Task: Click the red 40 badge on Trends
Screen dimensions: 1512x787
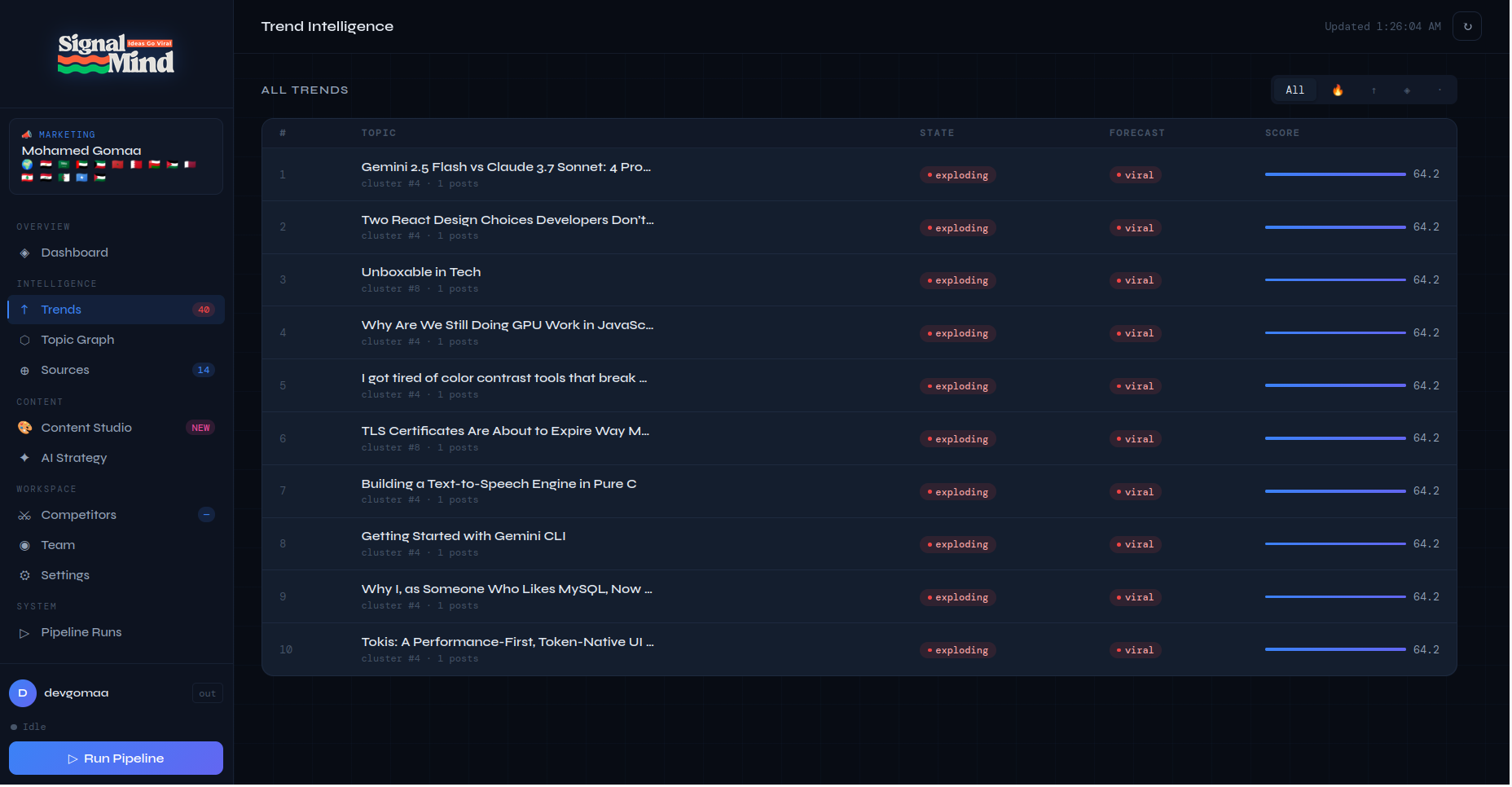Action: 204,310
